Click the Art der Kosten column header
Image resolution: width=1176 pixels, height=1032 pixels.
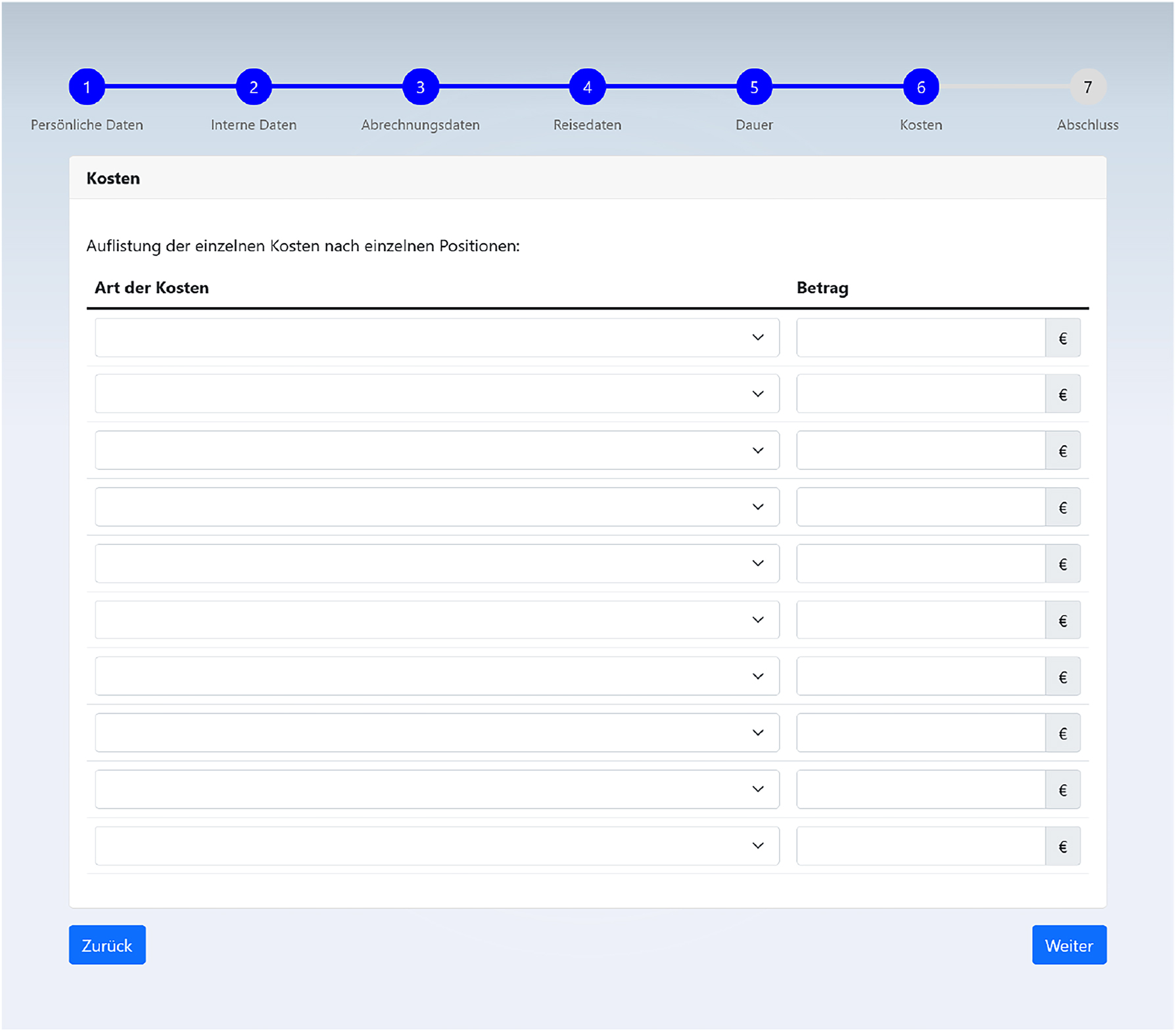(151, 287)
